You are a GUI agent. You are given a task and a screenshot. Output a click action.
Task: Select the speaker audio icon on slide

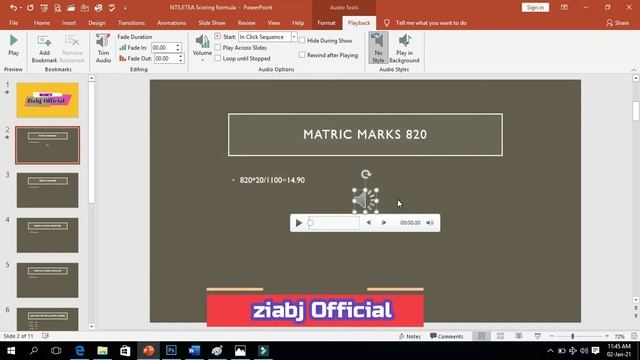[x=365, y=201]
